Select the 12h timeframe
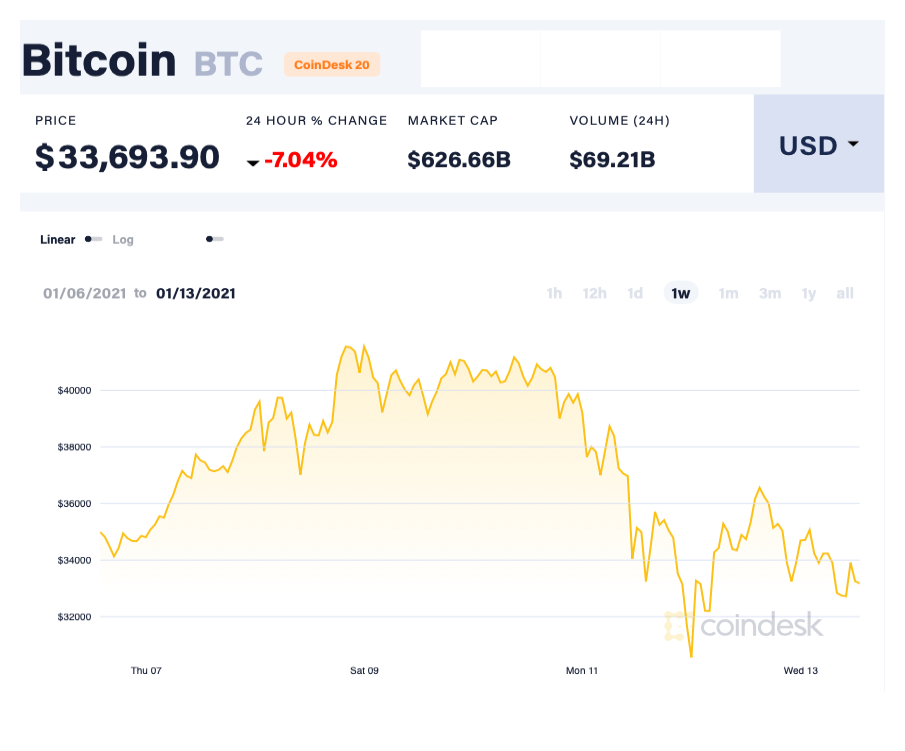 pyautogui.click(x=594, y=293)
